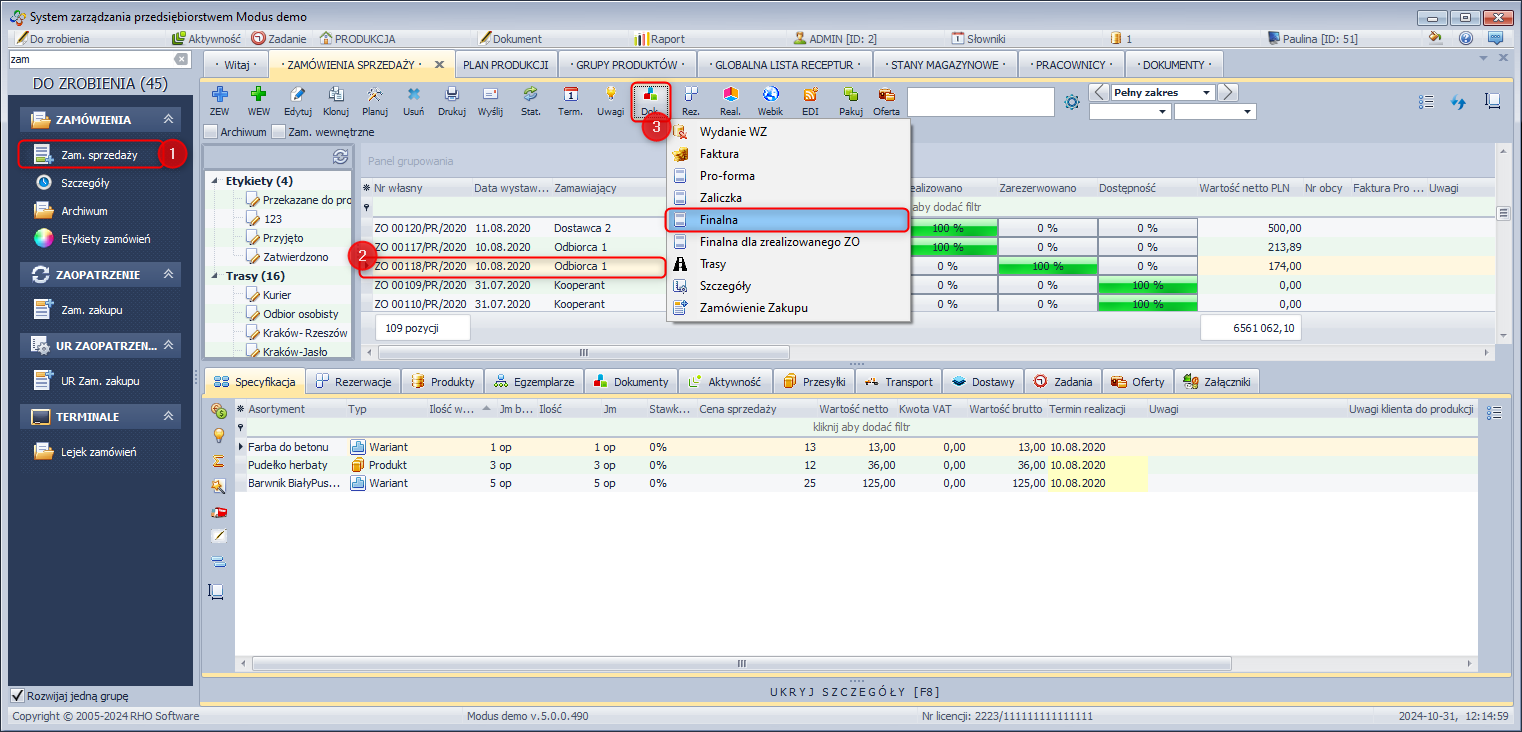Open Zam. zakupu in the sidebar
This screenshot has height=732, width=1522.
[91, 310]
